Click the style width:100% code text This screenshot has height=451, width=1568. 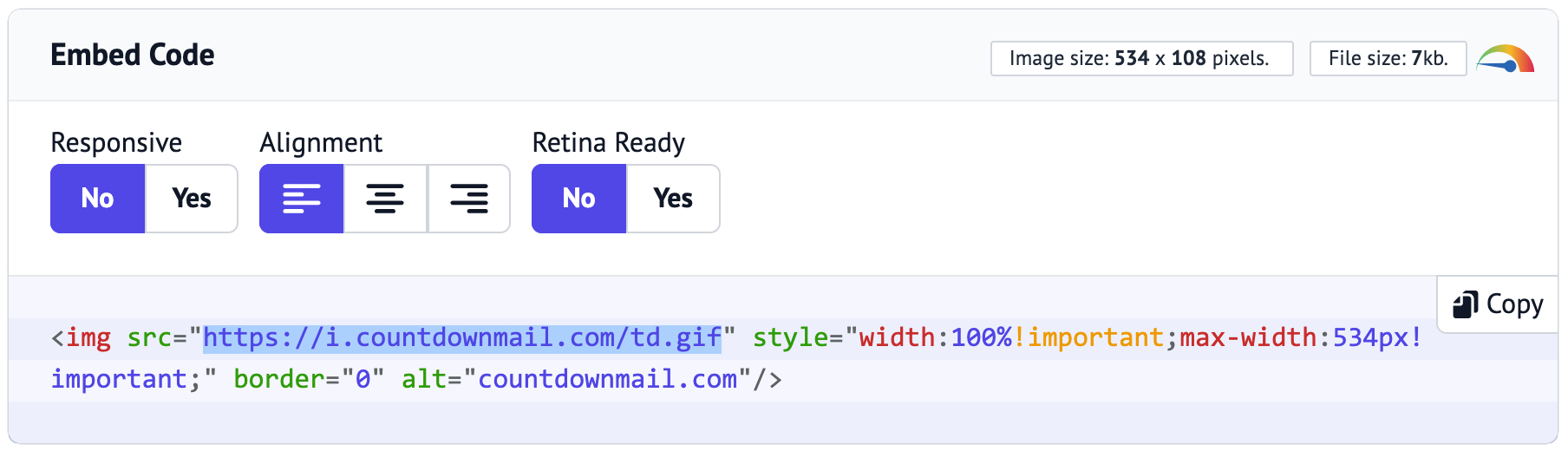click(x=882, y=337)
